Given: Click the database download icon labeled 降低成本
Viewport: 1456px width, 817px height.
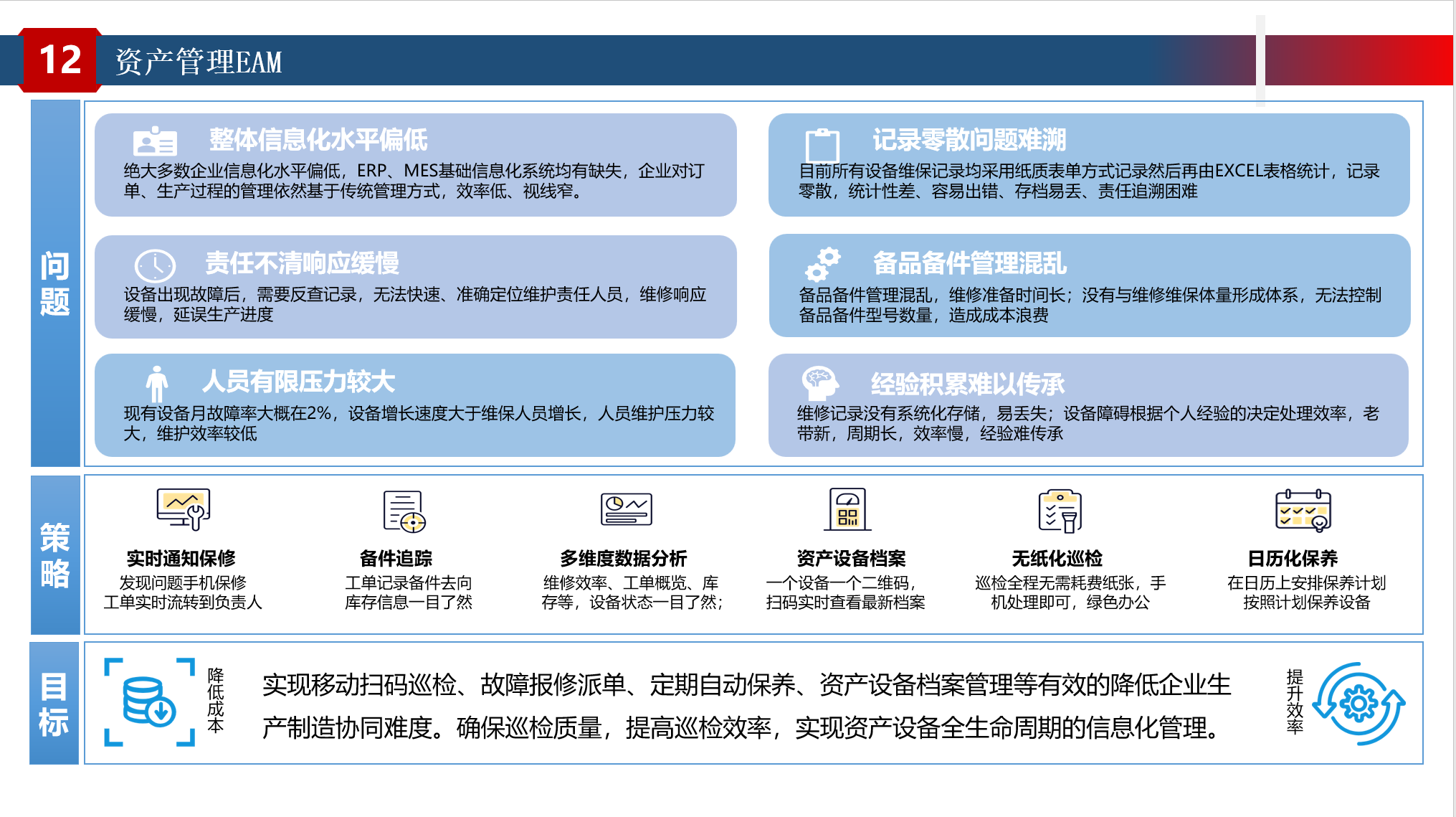Looking at the screenshot, I should pyautogui.click(x=149, y=702).
